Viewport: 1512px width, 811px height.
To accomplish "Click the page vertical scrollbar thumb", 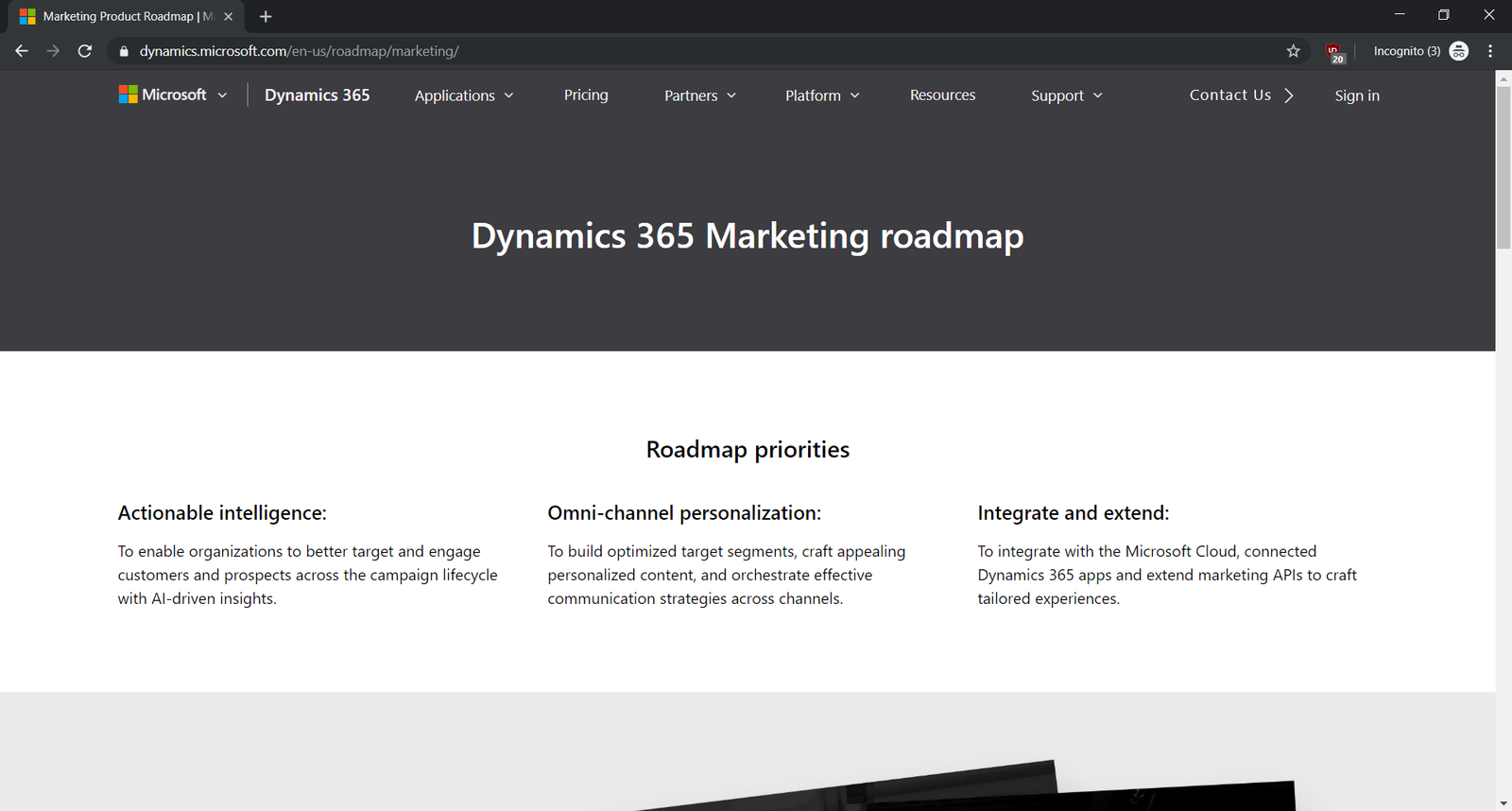I will pos(1503,165).
